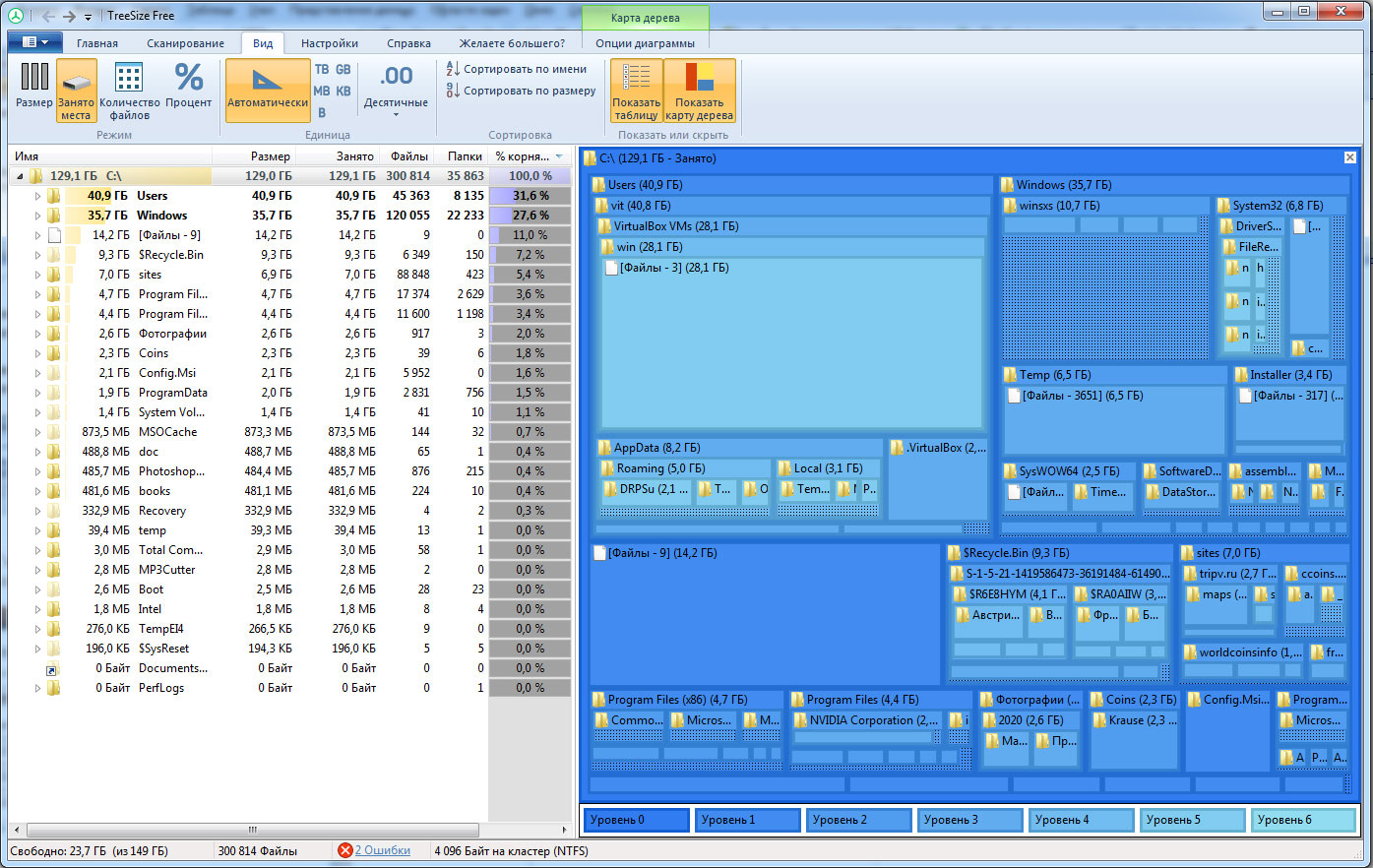Close the treemap panel
This screenshot has height=868, width=1373.
pos(1350,157)
